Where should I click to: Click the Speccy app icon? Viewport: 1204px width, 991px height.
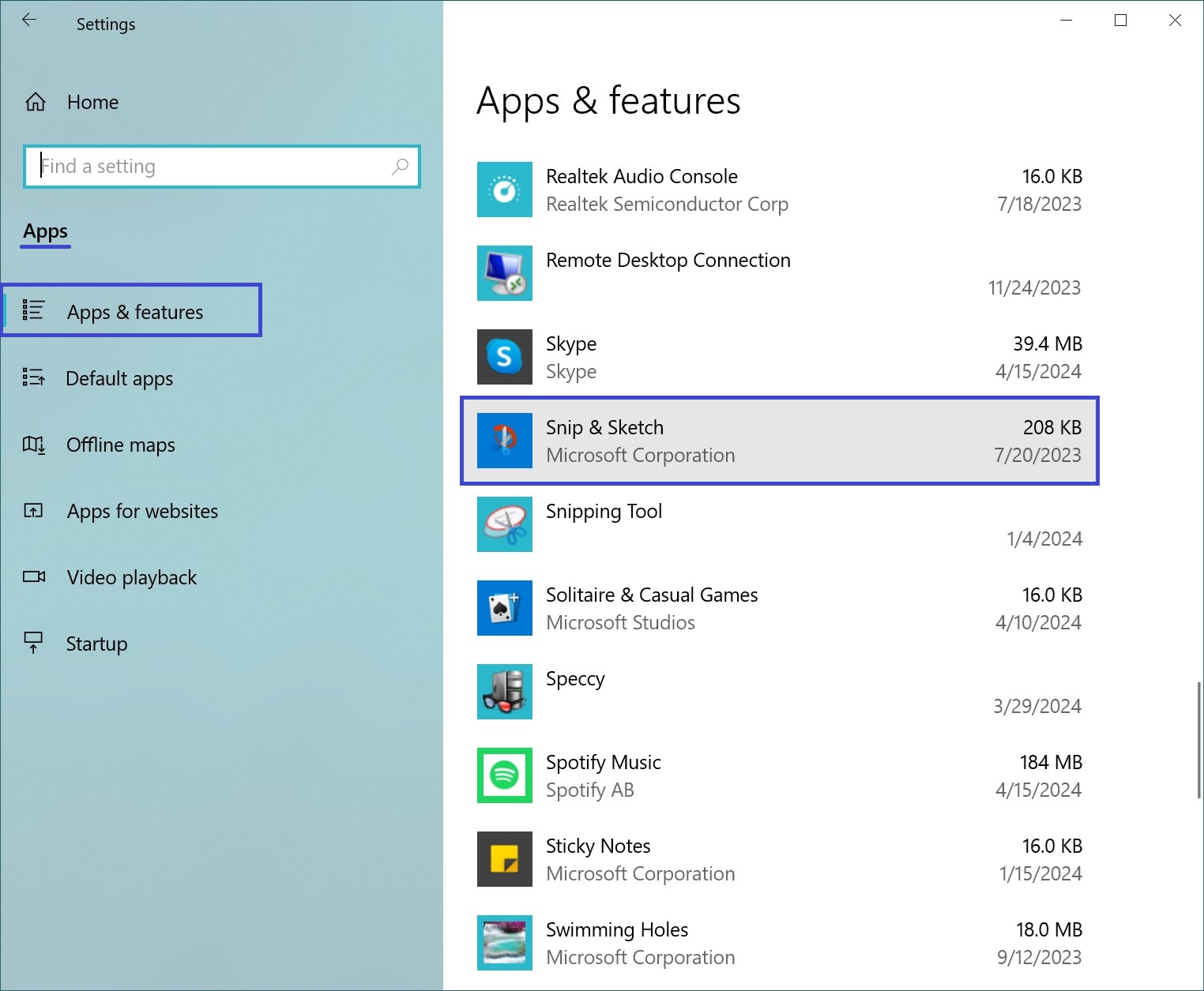click(x=504, y=692)
